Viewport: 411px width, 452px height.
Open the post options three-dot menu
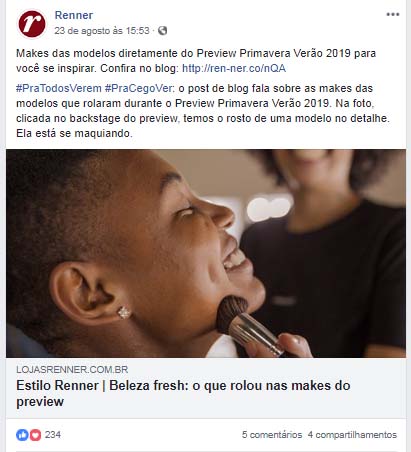(393, 14)
